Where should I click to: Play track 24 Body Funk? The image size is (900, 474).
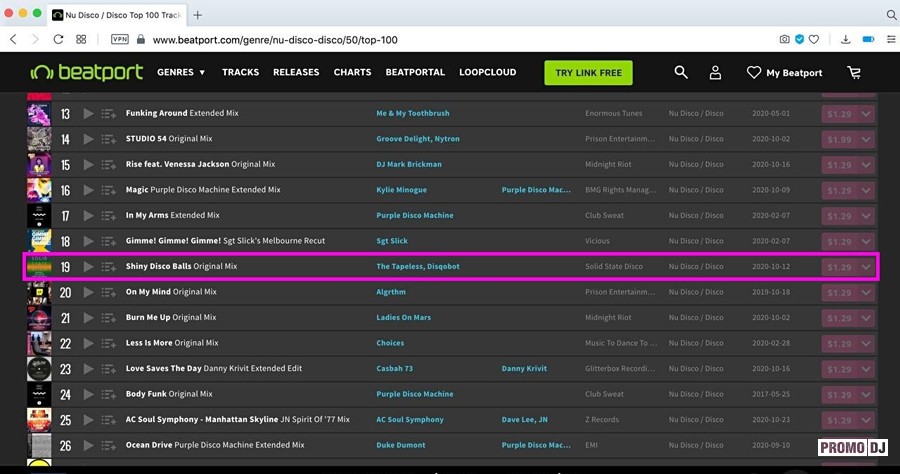coord(88,394)
